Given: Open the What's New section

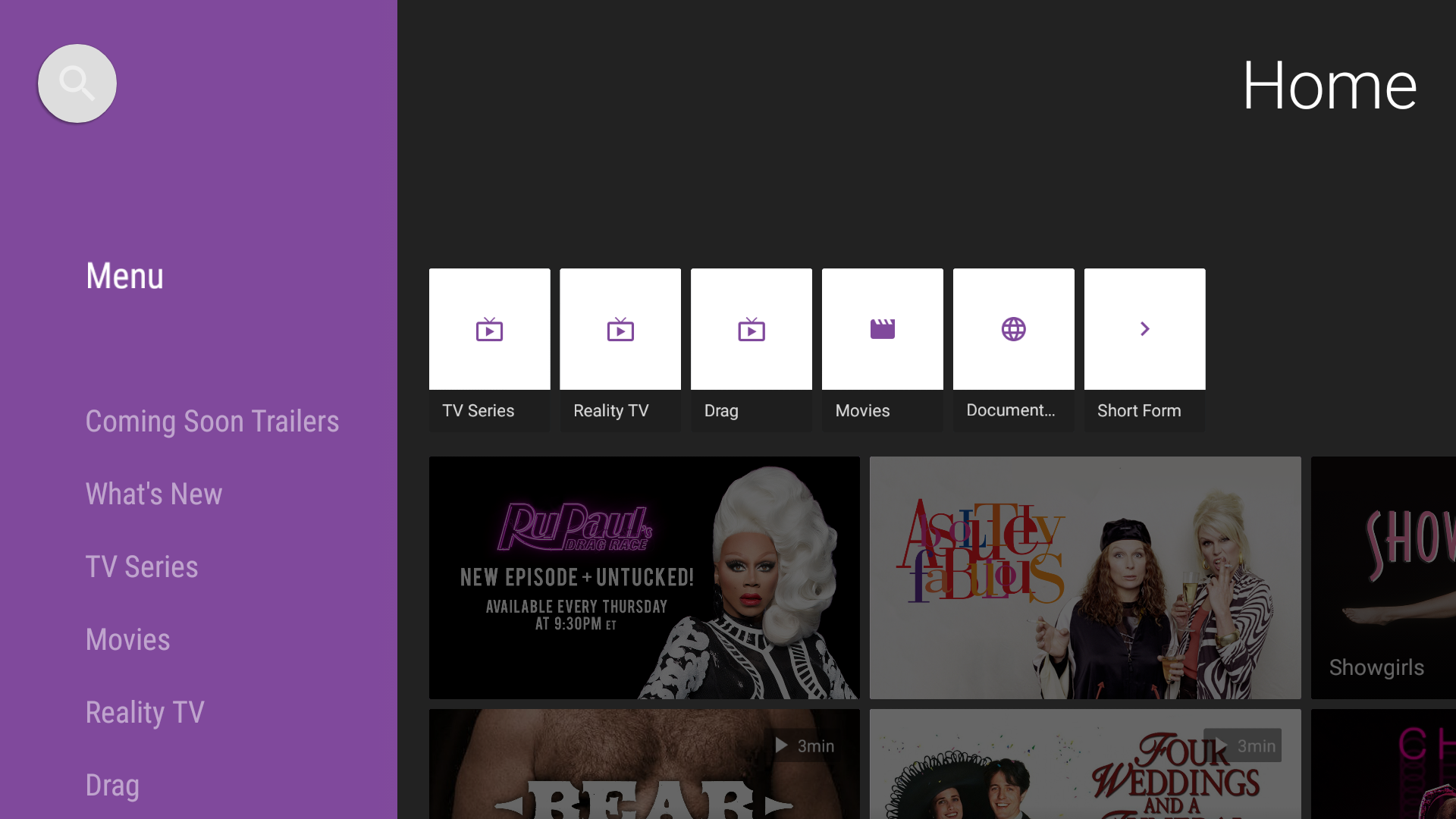Looking at the screenshot, I should point(154,494).
